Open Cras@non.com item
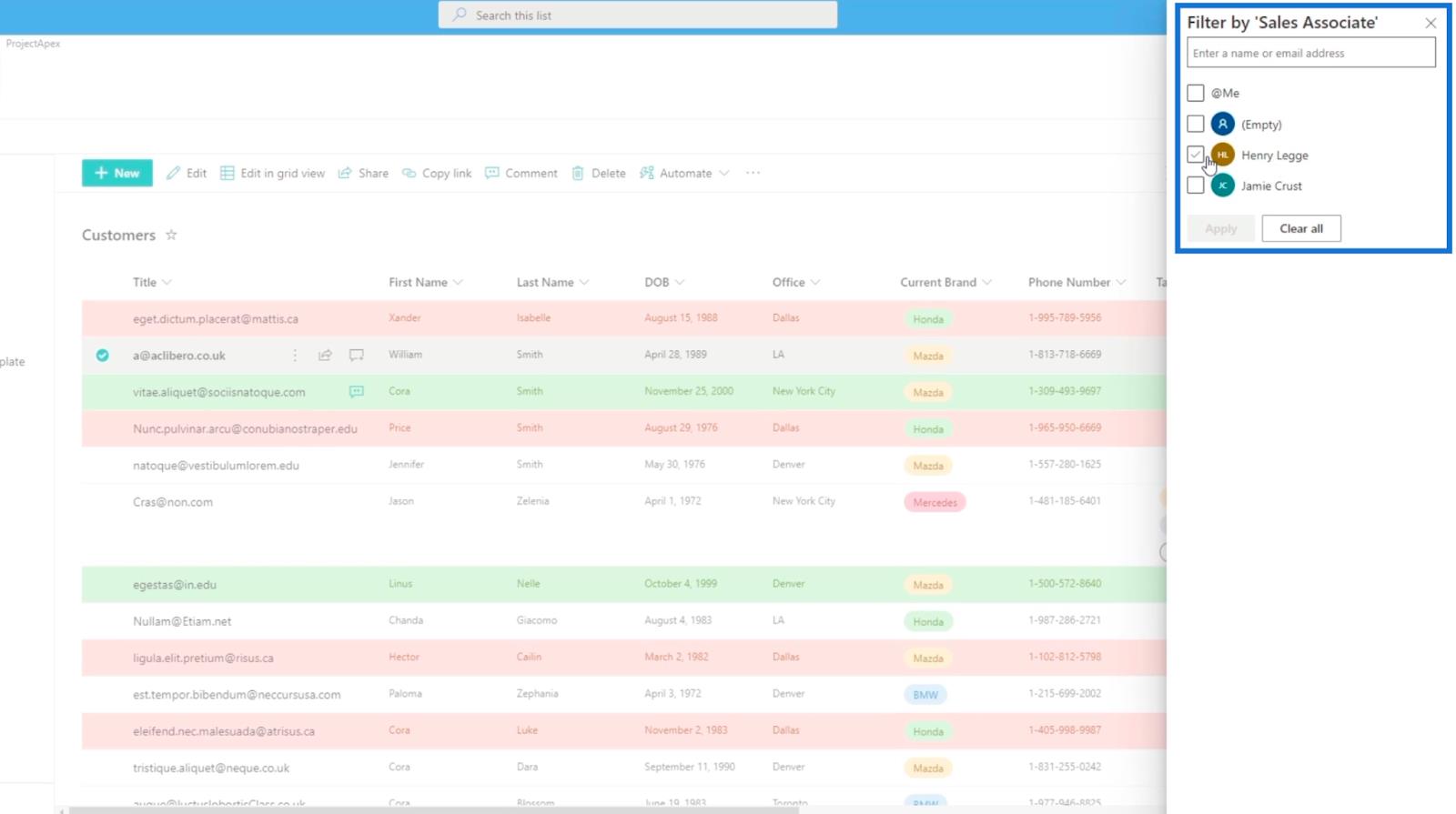The image size is (1456, 814). pyautogui.click(x=173, y=502)
